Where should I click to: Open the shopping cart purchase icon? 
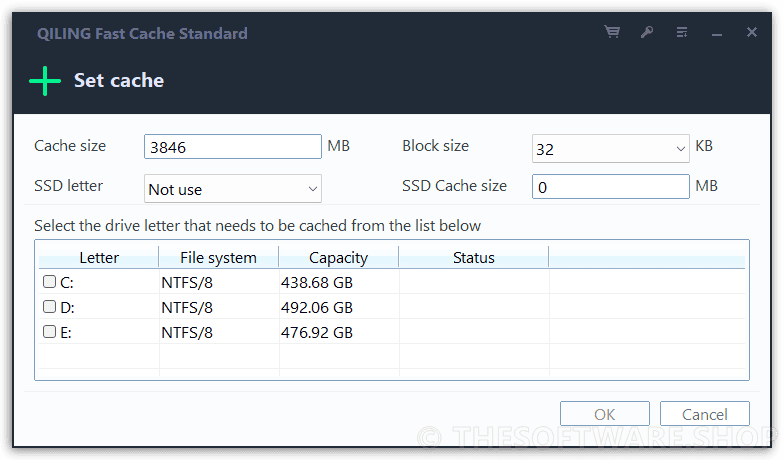612,32
